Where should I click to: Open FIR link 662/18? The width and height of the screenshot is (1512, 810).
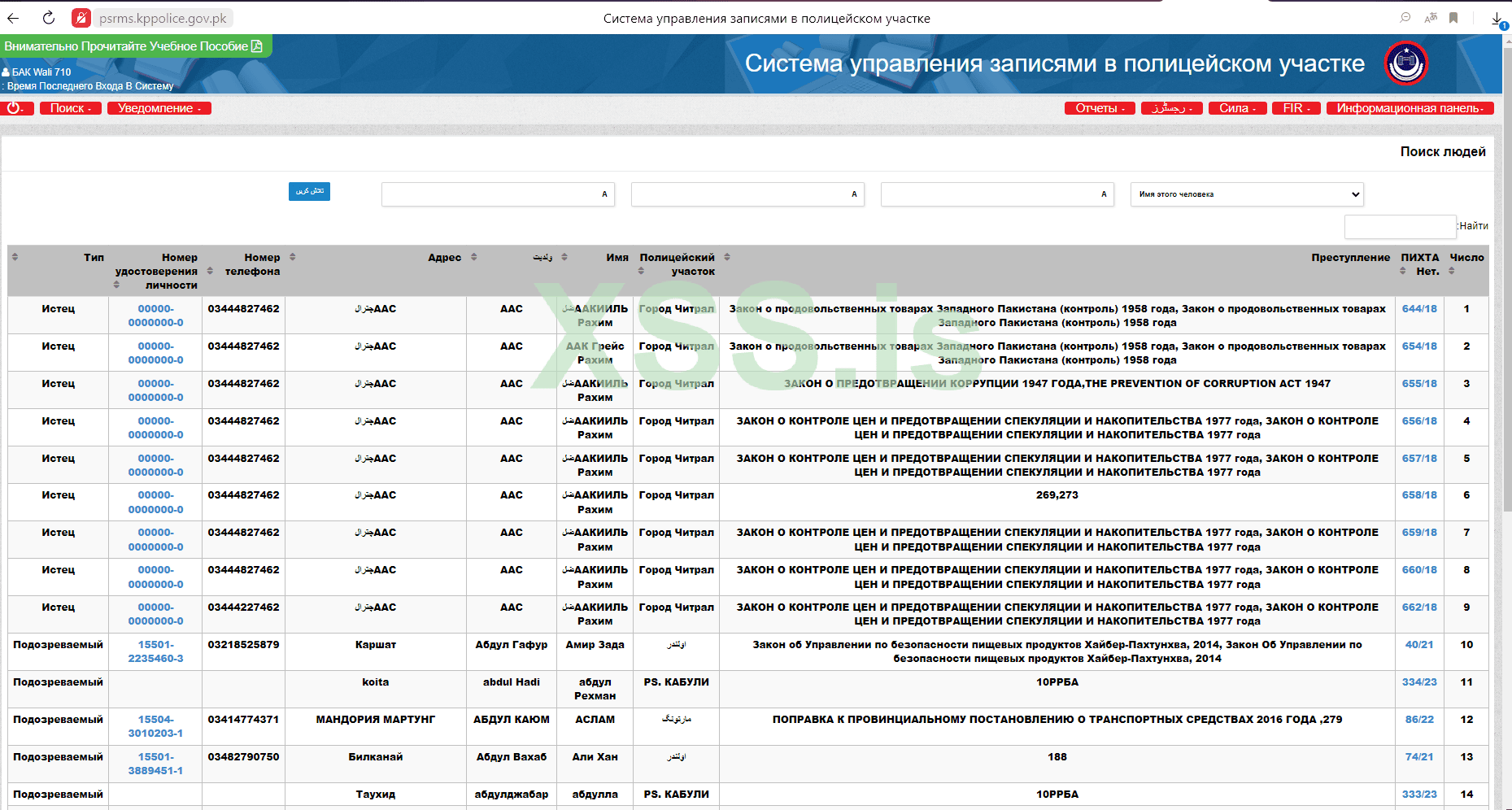[1419, 607]
